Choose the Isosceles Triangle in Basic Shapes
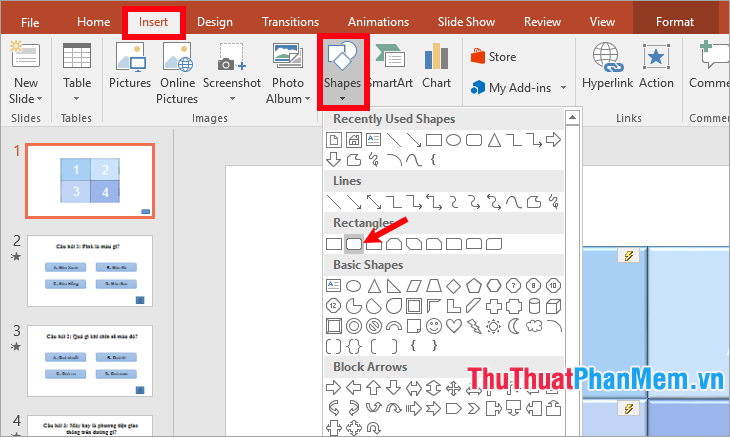Image resolution: width=730 pixels, height=437 pixels. click(x=374, y=285)
